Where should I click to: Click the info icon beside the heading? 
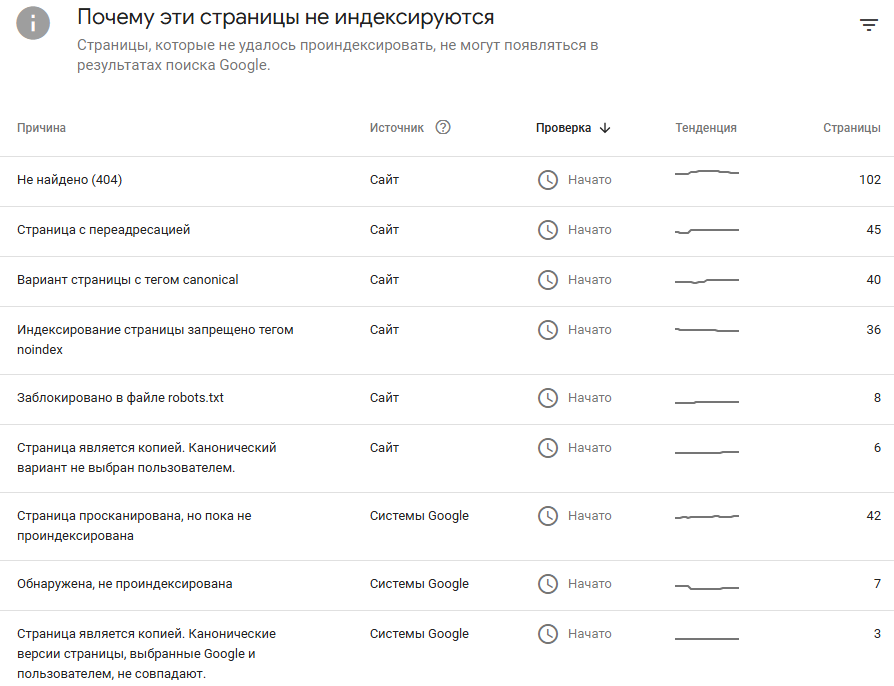pos(33,23)
